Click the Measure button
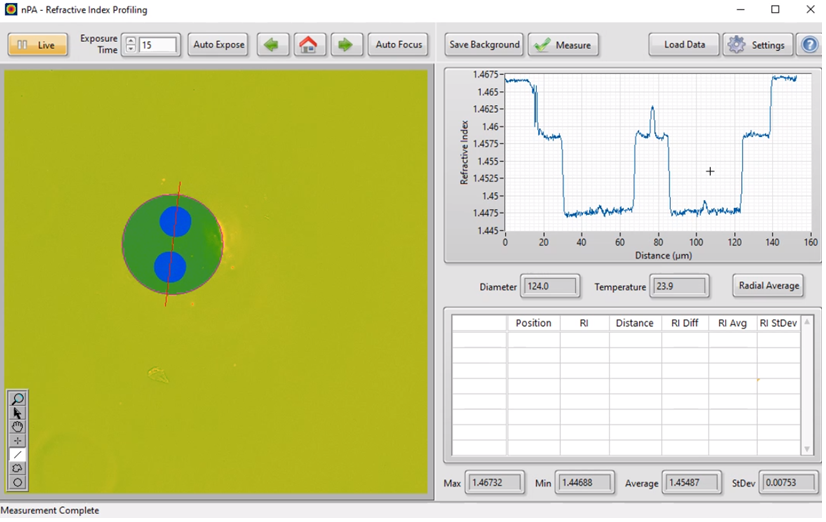 (563, 45)
